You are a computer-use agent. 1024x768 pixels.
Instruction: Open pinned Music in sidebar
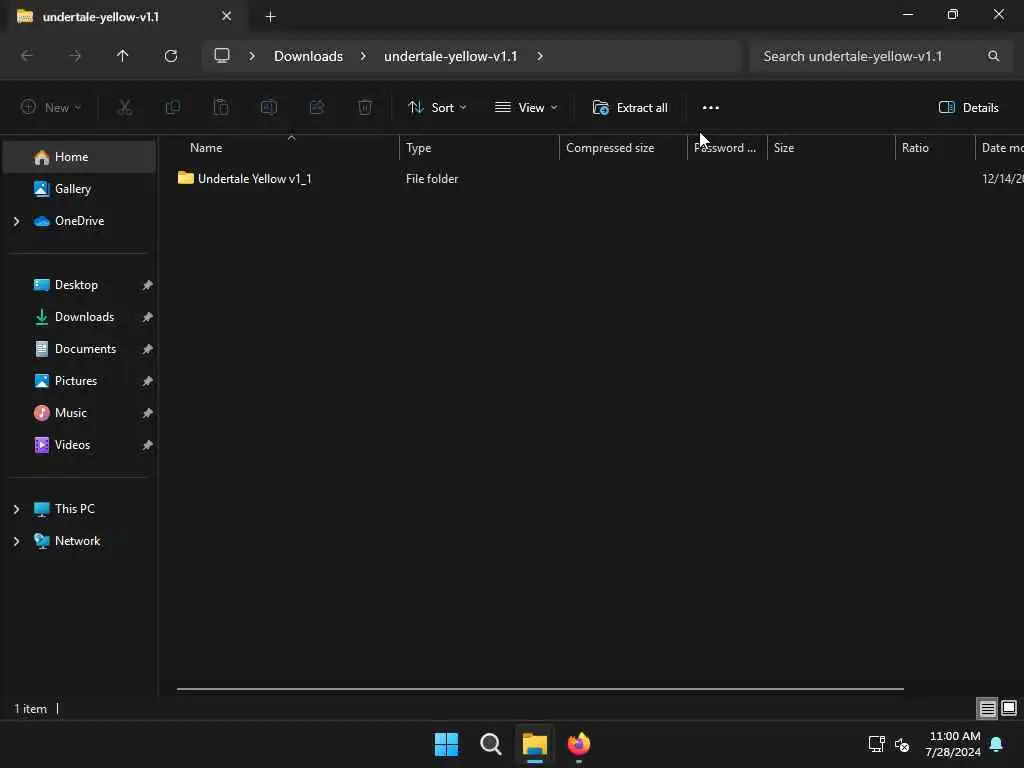tap(80, 413)
